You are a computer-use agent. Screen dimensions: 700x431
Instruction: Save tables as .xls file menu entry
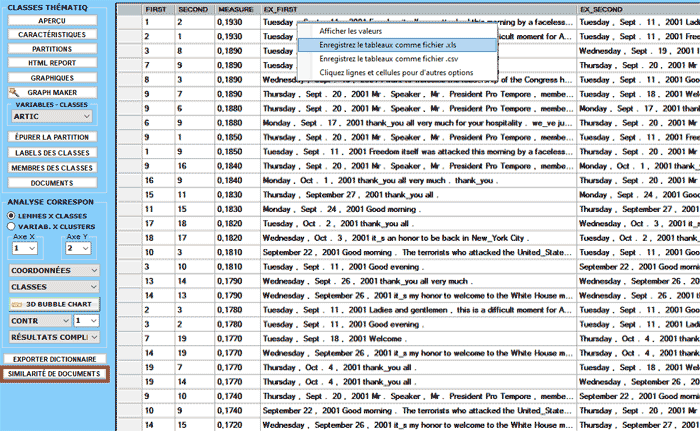point(397,45)
